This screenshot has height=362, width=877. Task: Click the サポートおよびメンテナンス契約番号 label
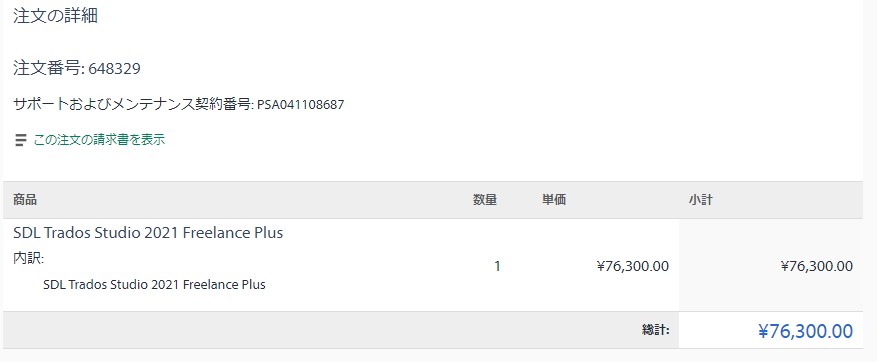134,104
